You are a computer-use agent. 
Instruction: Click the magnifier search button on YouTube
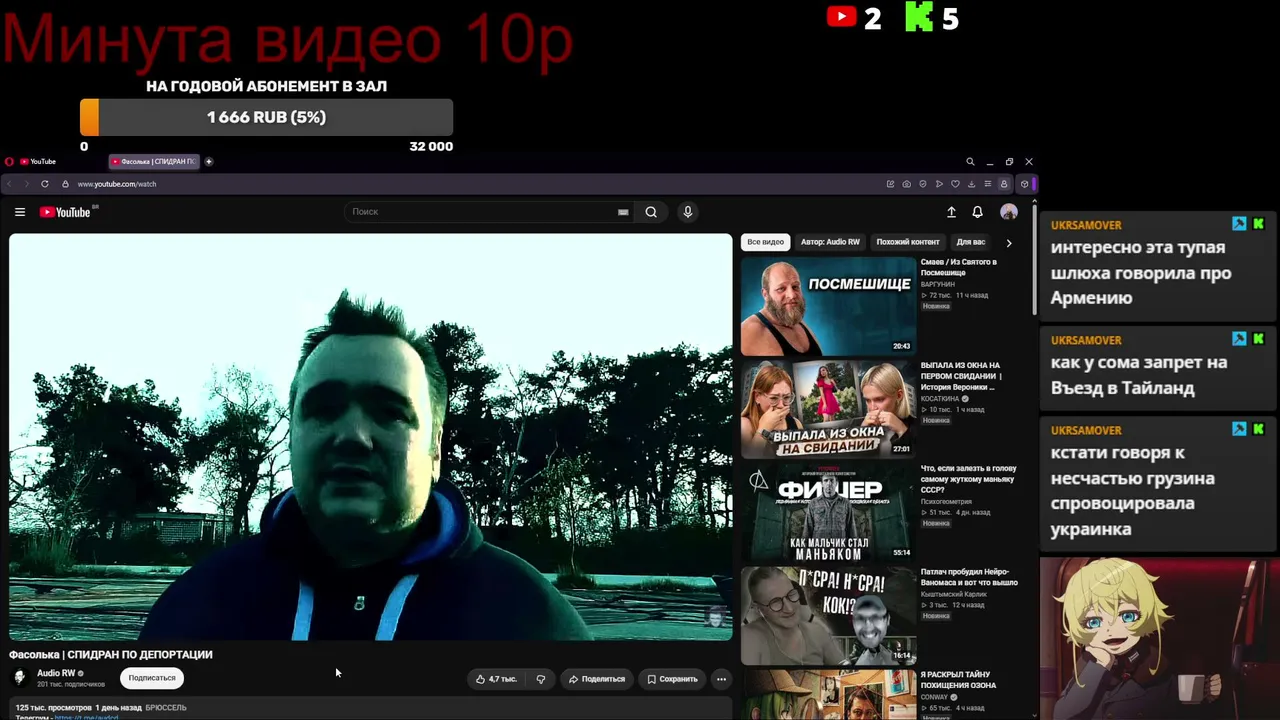point(651,212)
